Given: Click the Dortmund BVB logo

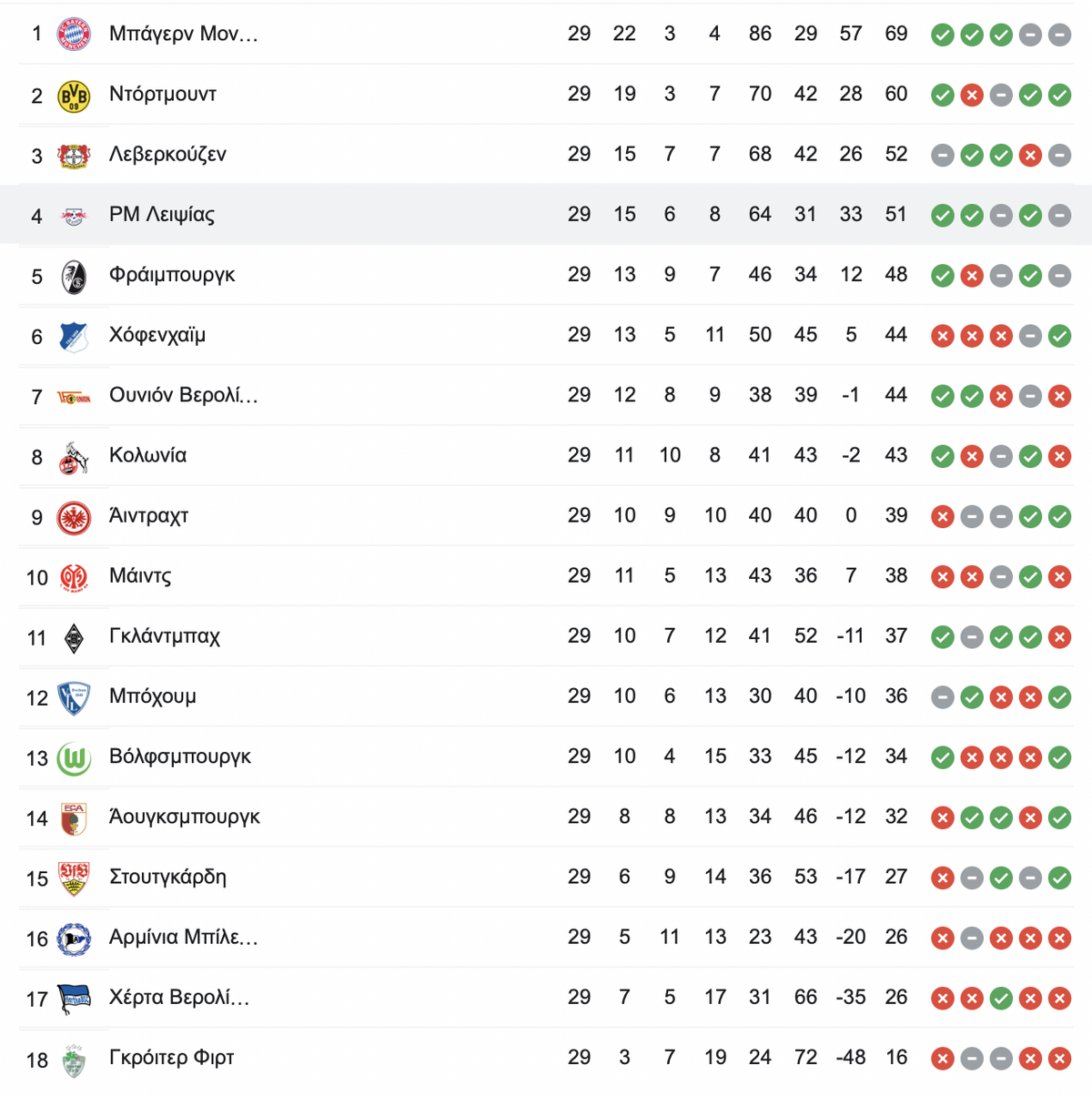Looking at the screenshot, I should click(74, 95).
